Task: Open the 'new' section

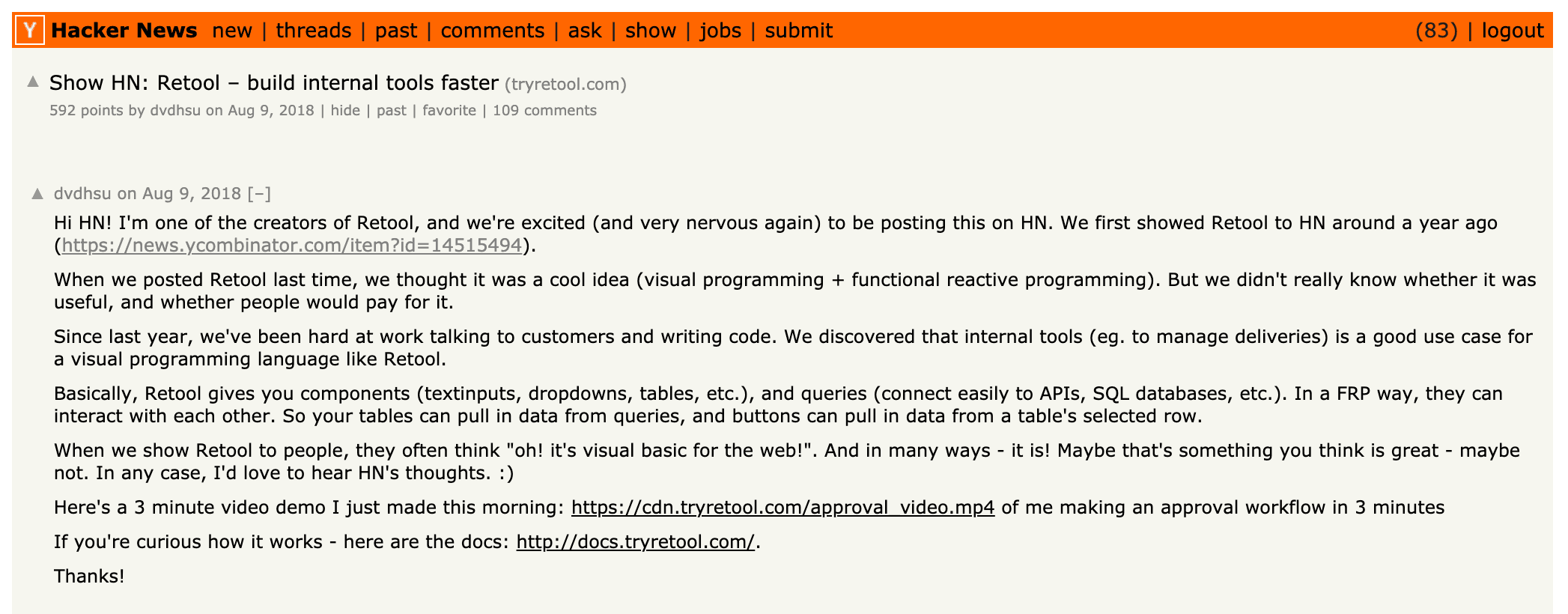Action: 234,31
